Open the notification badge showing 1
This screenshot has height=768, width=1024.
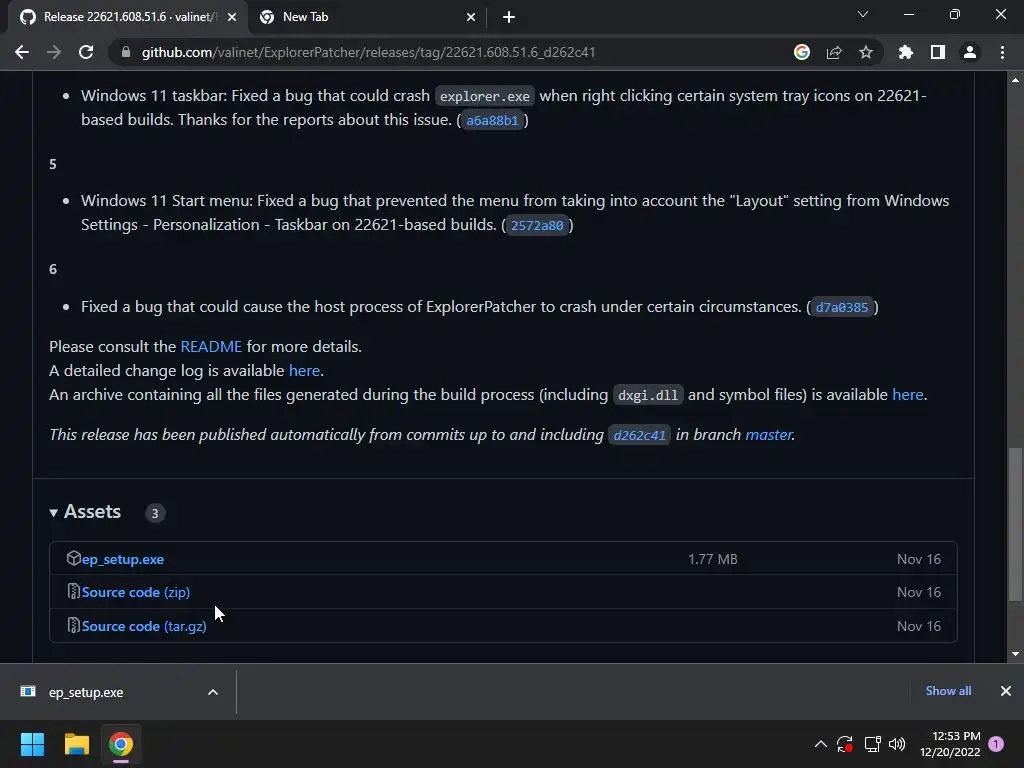click(x=996, y=744)
